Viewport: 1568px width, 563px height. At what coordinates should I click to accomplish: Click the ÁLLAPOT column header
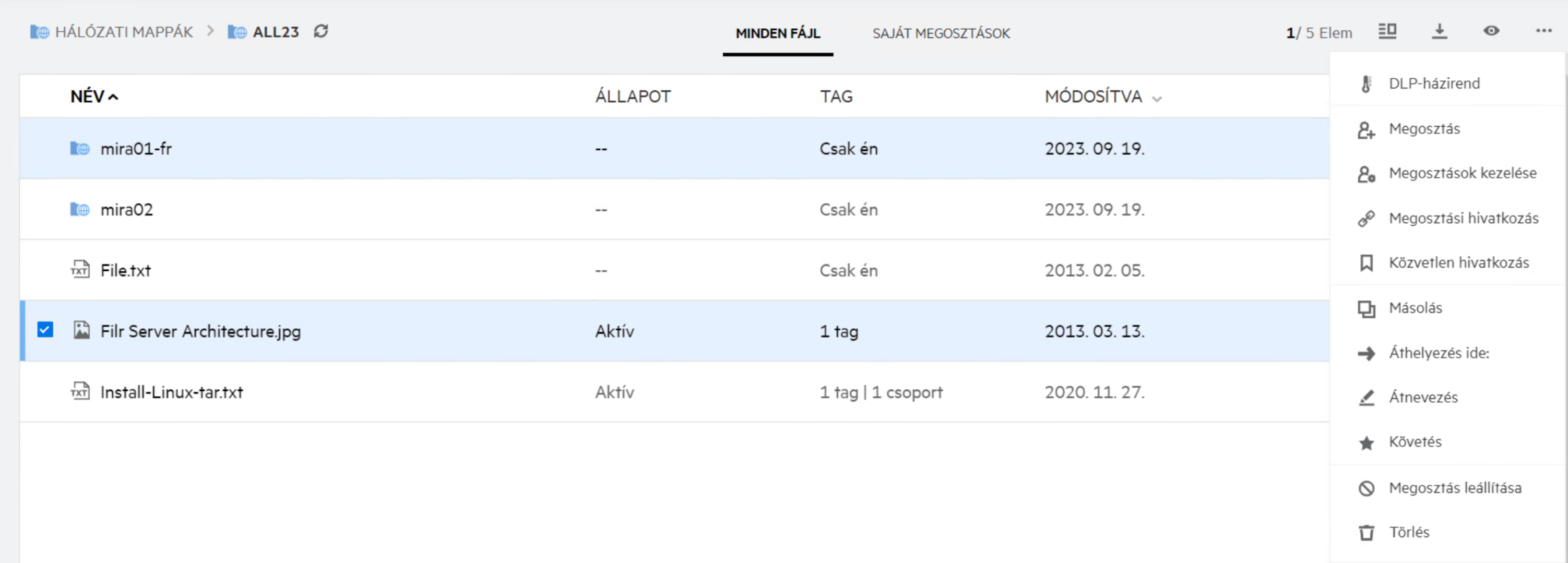pos(633,96)
